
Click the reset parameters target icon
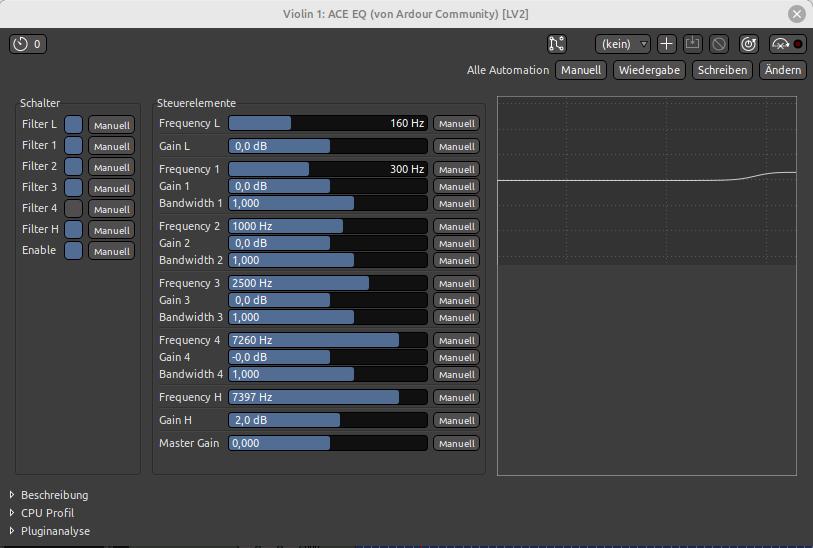748,44
